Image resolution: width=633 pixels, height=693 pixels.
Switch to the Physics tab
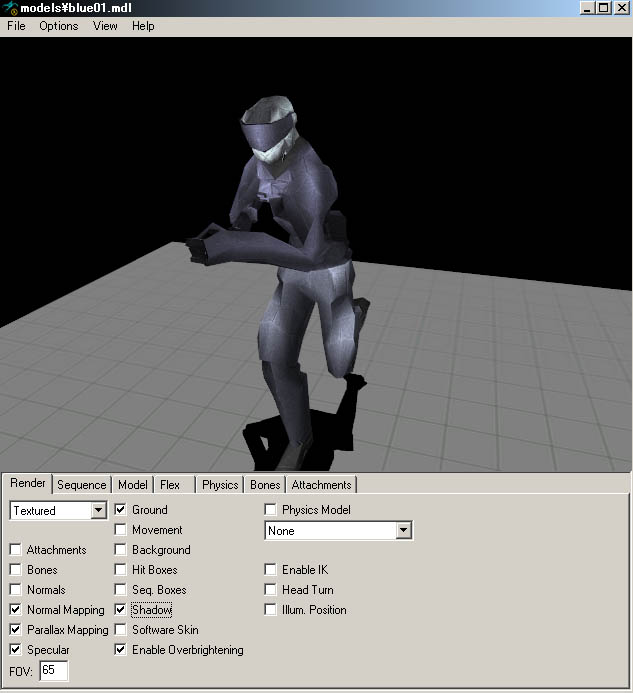coord(220,485)
